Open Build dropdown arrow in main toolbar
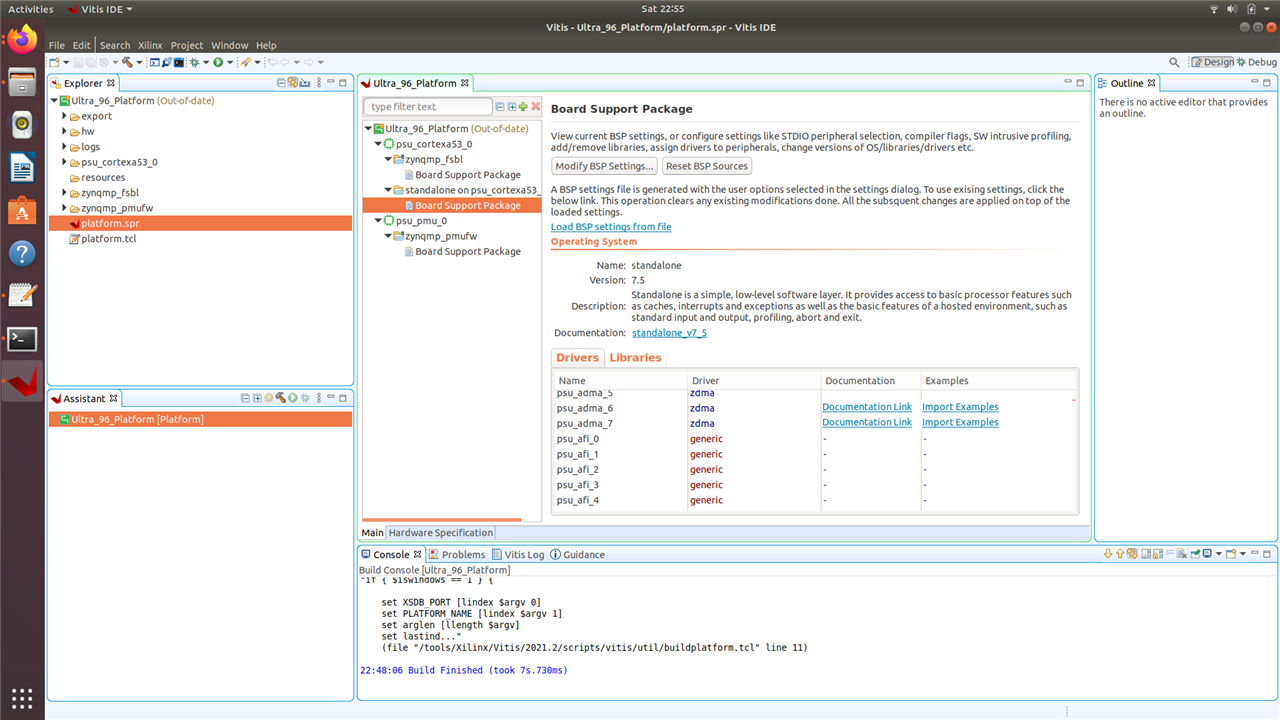The height and width of the screenshot is (720, 1280). tap(140, 62)
